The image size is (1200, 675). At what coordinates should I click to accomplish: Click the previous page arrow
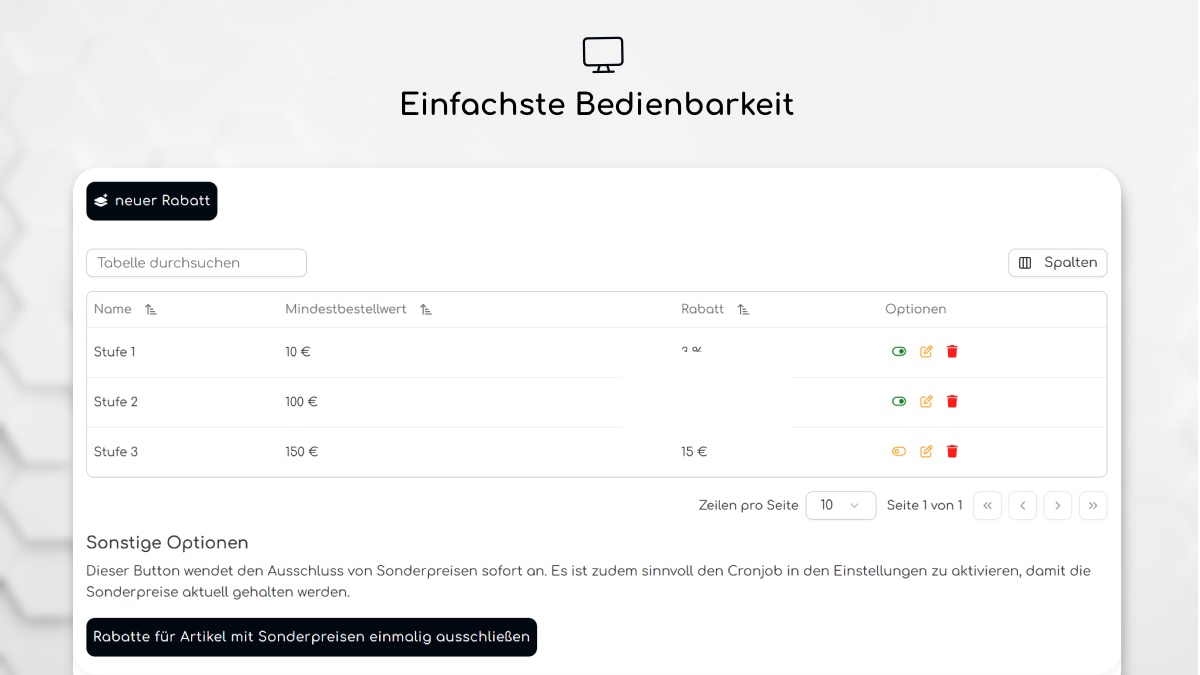[x=1022, y=505]
